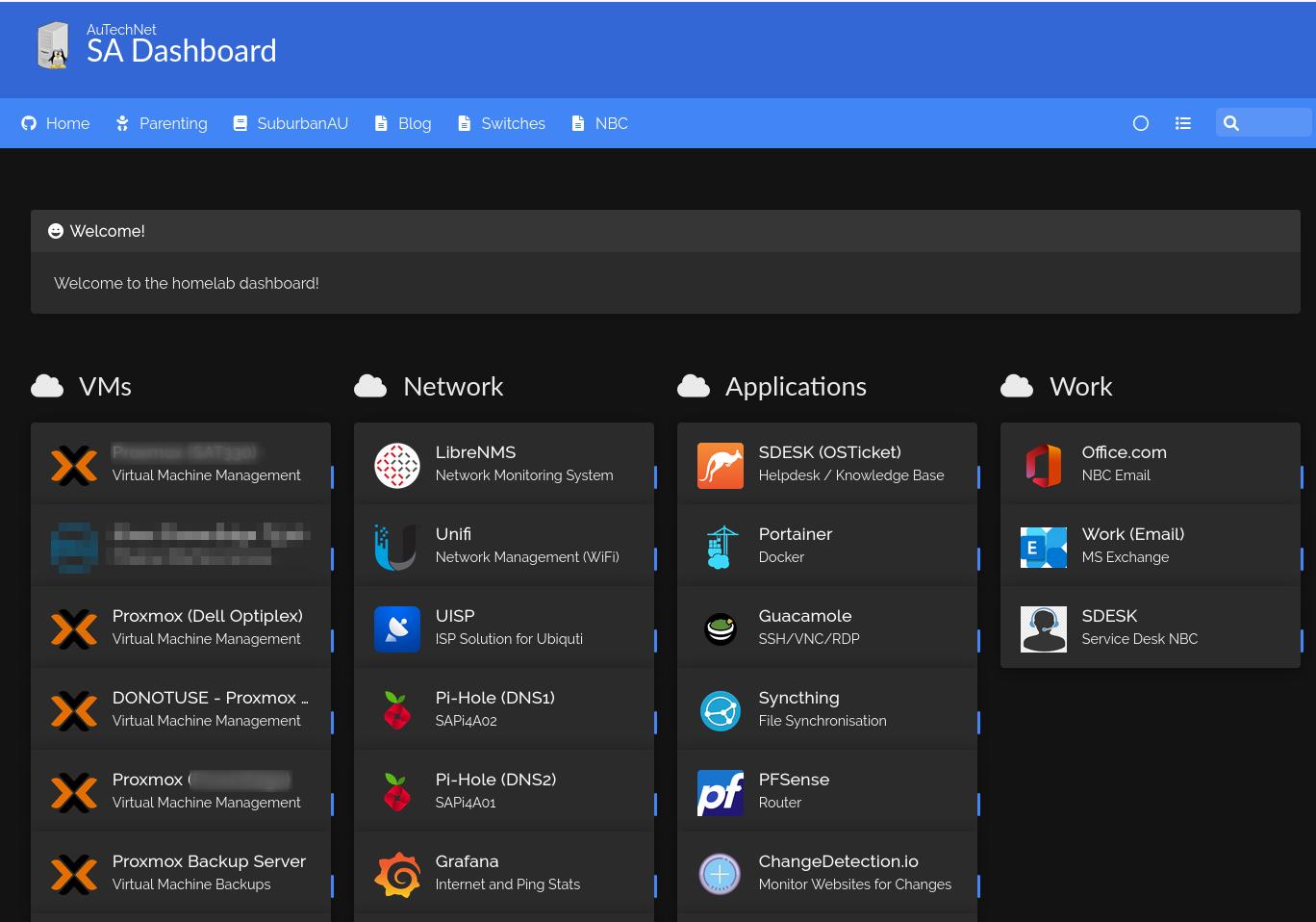Click the Office.com logo icon

pyautogui.click(x=1043, y=466)
